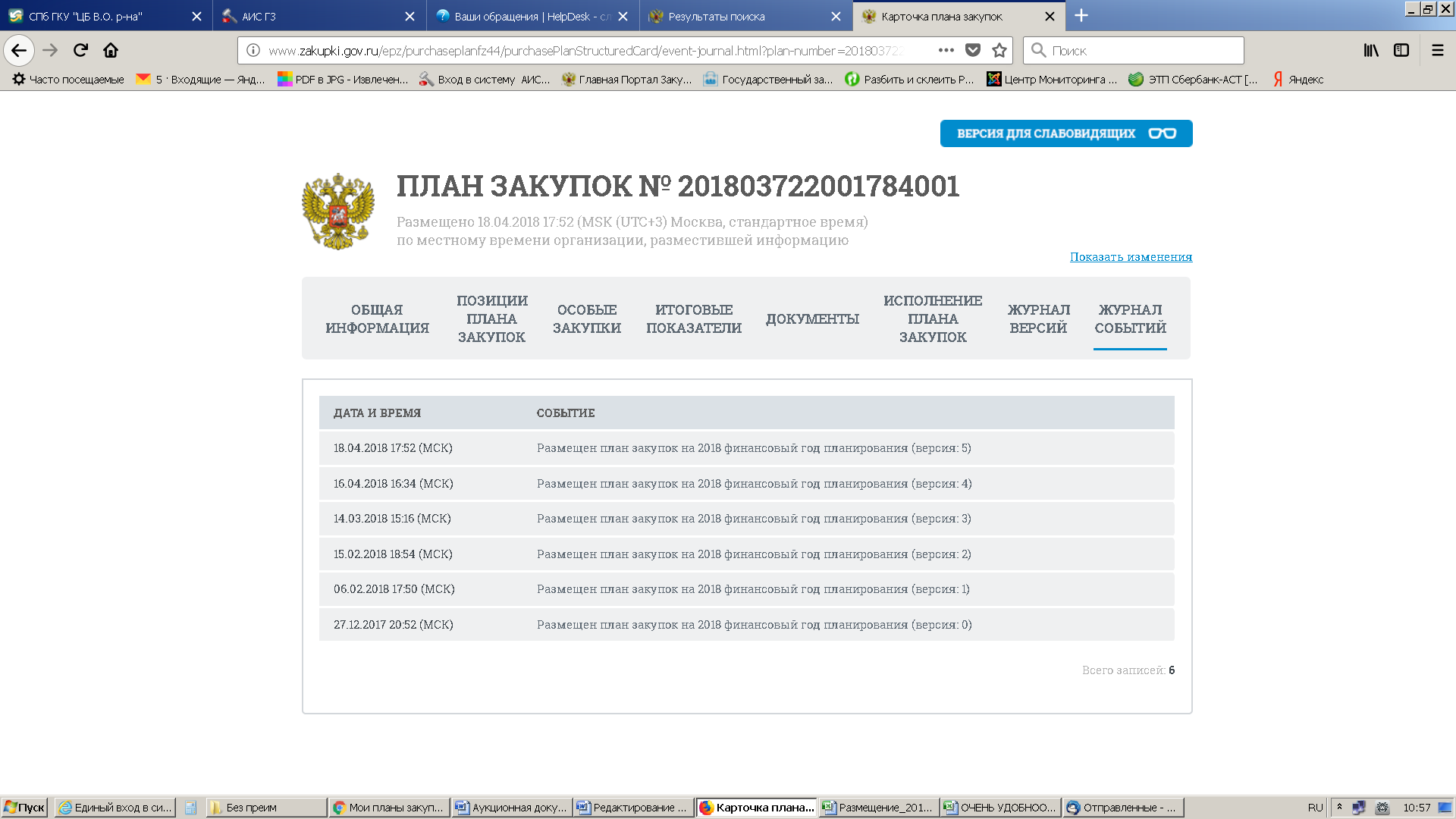
Task: Open a new browser tab
Action: (x=1081, y=16)
